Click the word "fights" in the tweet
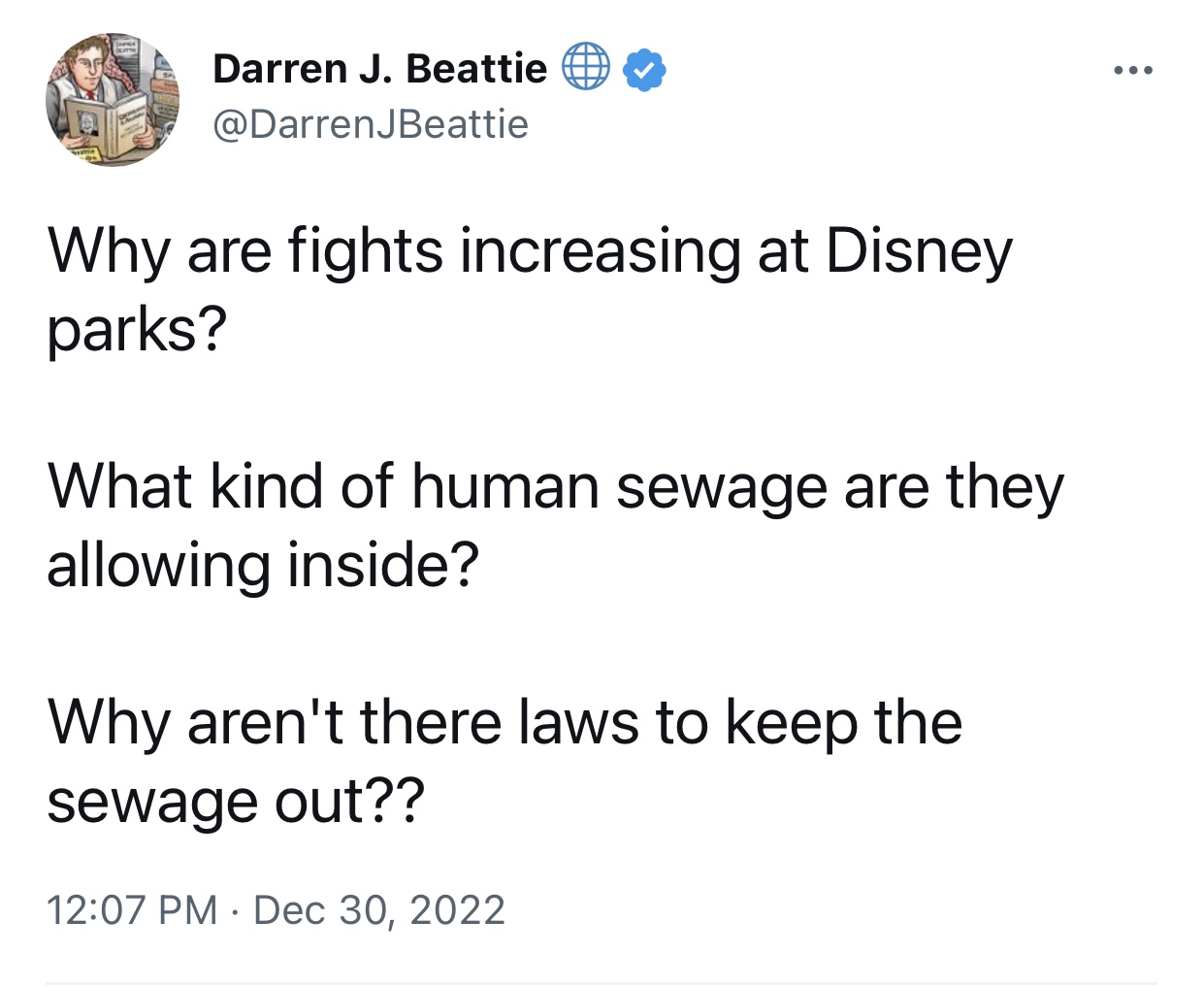The width and height of the screenshot is (1204, 987). [x=365, y=251]
